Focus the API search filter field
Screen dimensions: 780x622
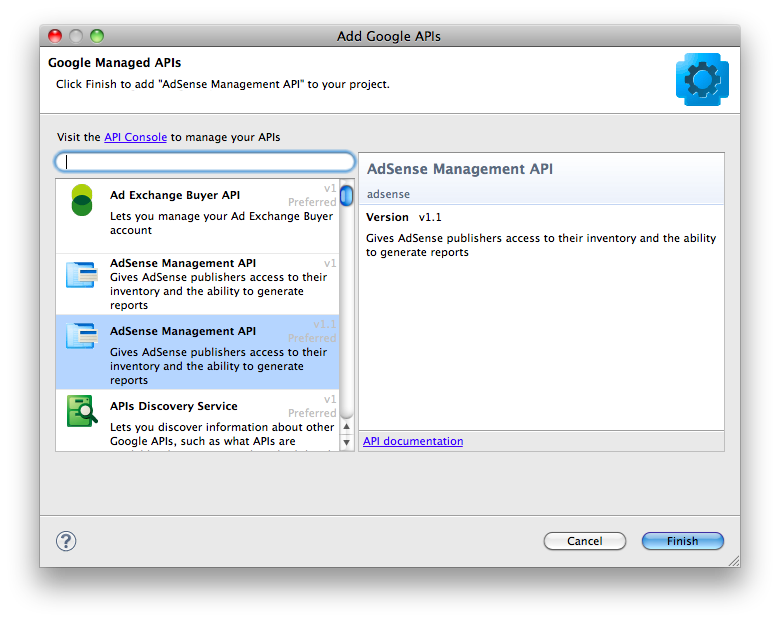205,162
